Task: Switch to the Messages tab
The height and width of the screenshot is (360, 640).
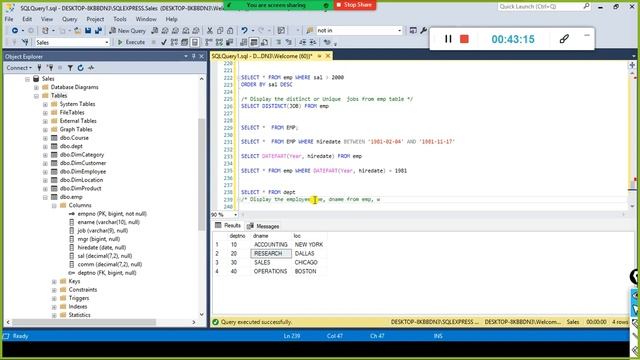Action: [x=263, y=226]
